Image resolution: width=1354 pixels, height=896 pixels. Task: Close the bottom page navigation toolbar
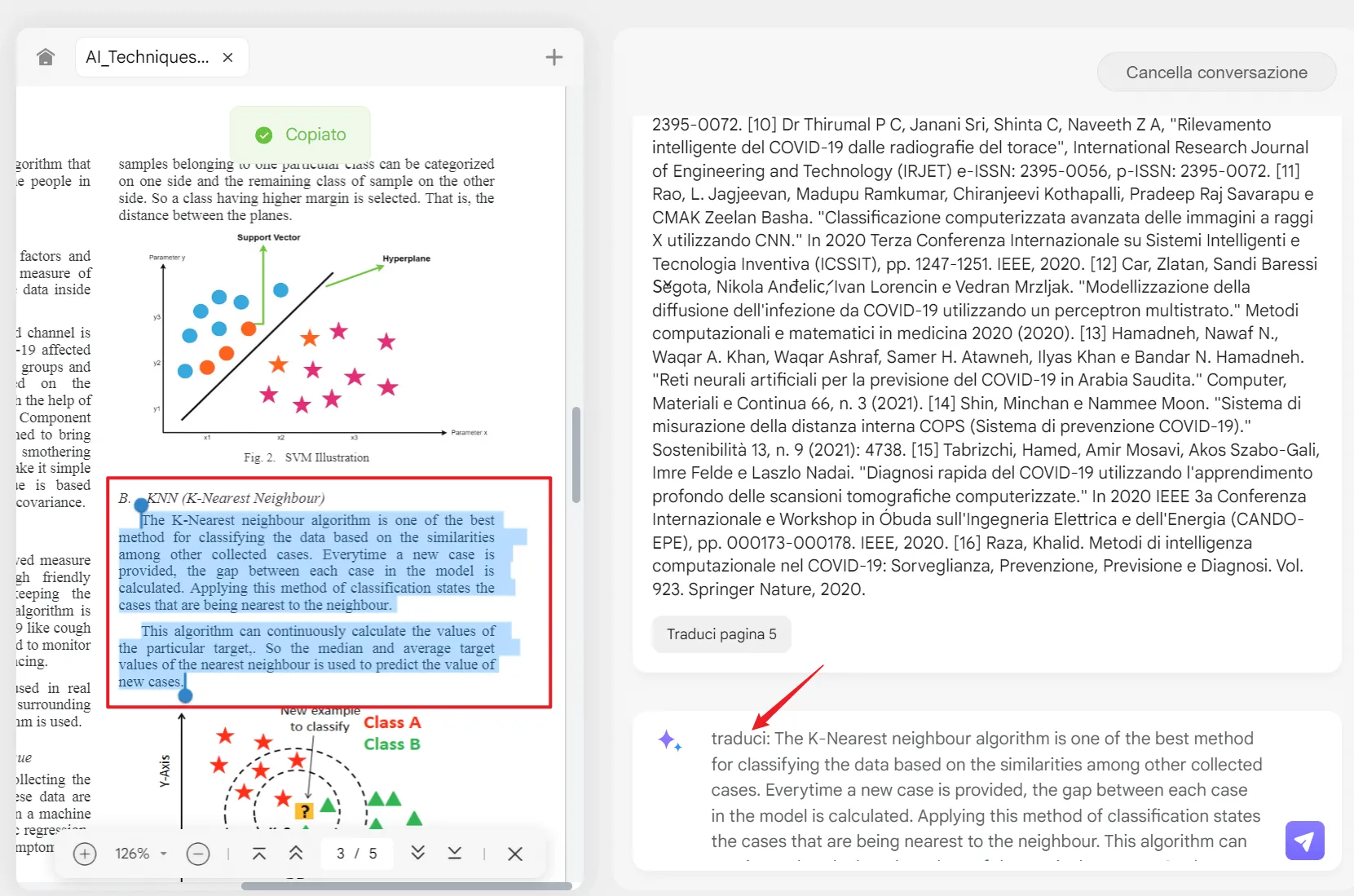515,854
